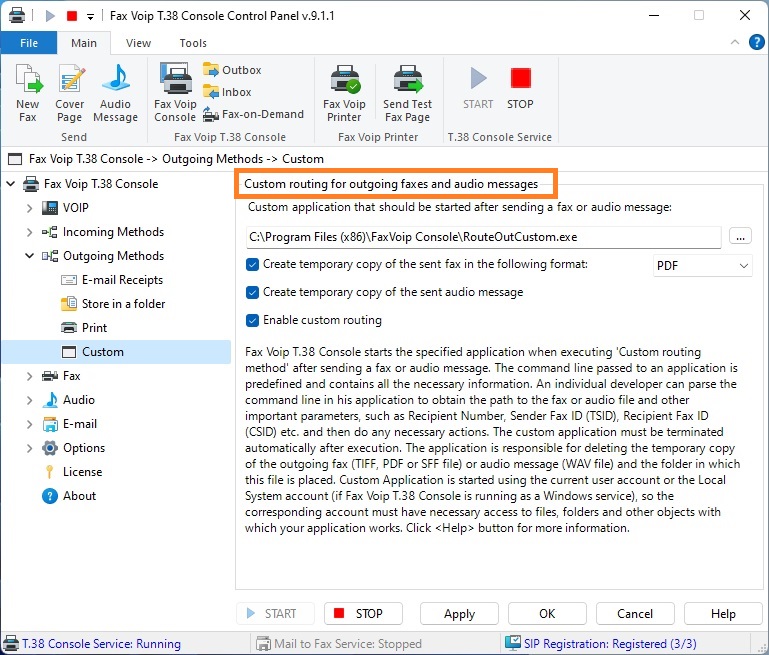Click the blue help question icon
This screenshot has height=655, width=769.
click(x=756, y=42)
